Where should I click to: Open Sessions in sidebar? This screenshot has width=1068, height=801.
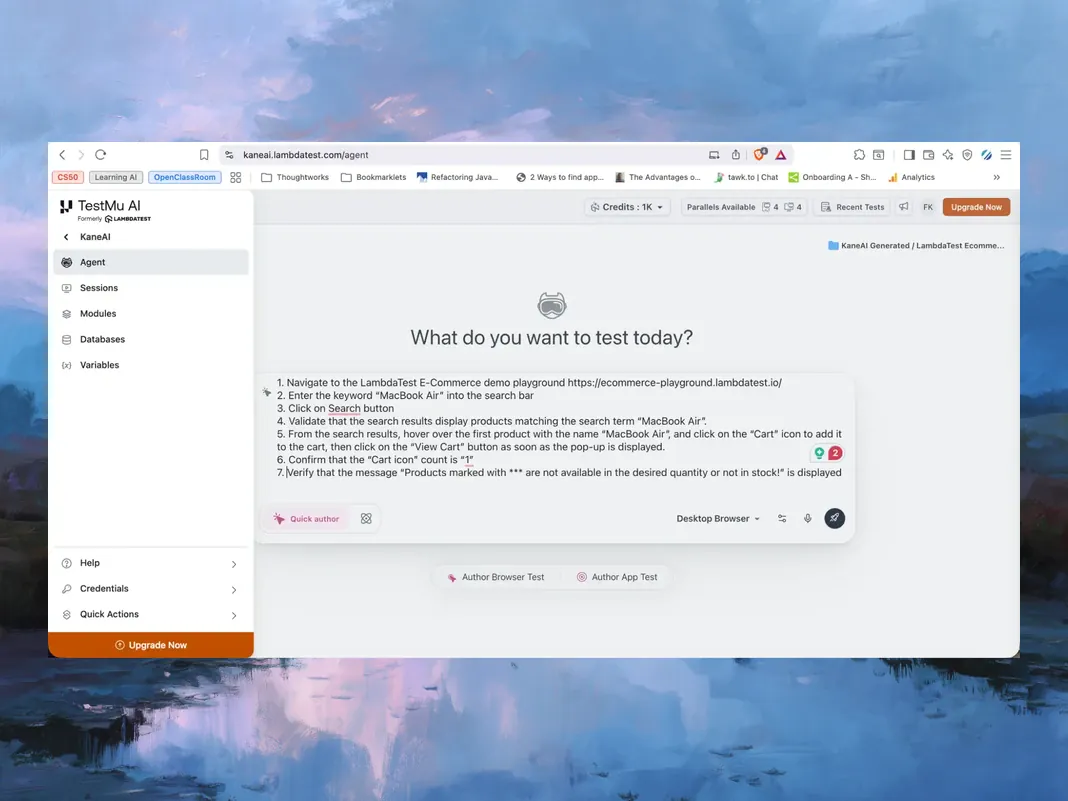[151, 288]
